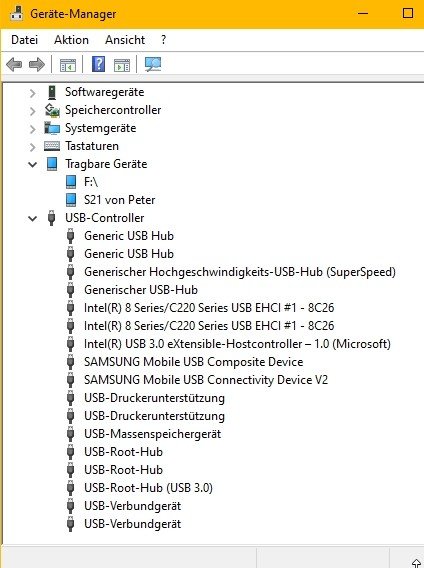This screenshot has height=568, width=424.
Task: Click the Speichercontroller category icon
Action: 52,110
